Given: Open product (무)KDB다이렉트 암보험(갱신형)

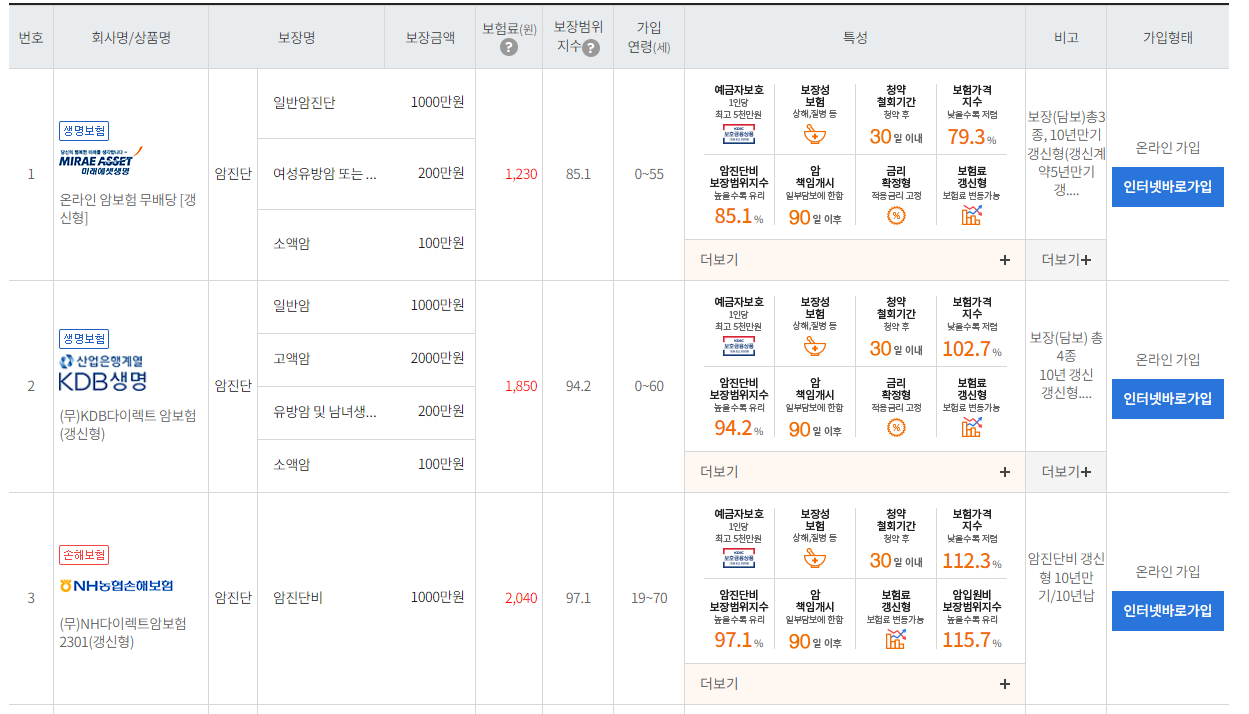Looking at the screenshot, I should click(128, 424).
